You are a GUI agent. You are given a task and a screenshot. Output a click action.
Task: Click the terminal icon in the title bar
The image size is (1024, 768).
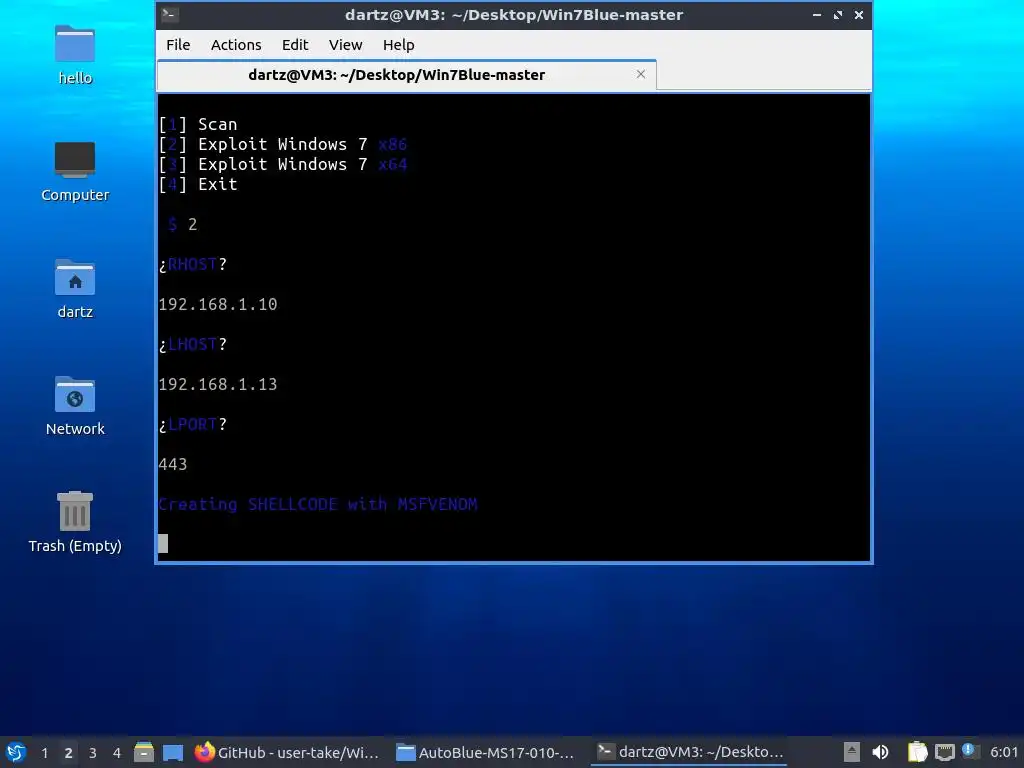coord(170,14)
